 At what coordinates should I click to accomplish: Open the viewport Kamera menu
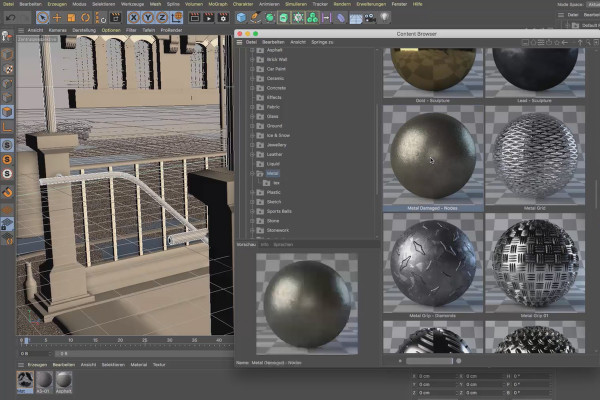click(57, 30)
